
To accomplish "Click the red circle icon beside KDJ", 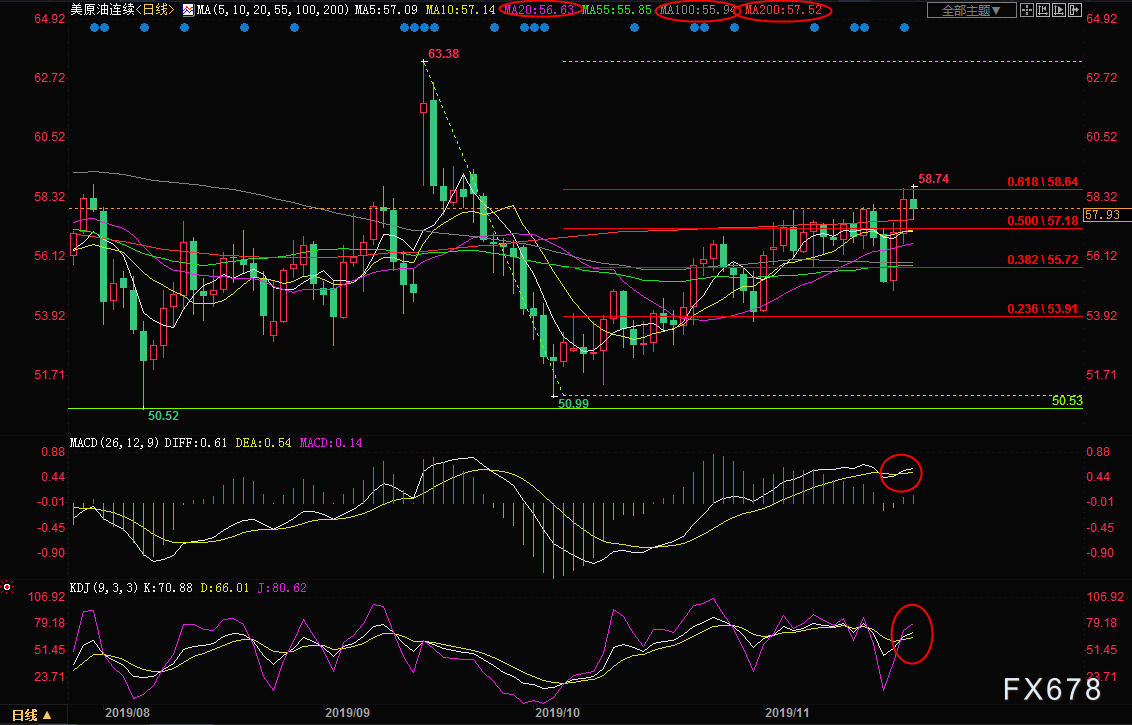I will (x=7, y=587).
